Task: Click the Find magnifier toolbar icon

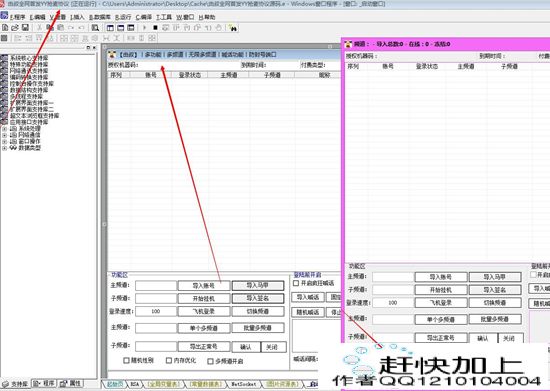Action: pos(95,28)
